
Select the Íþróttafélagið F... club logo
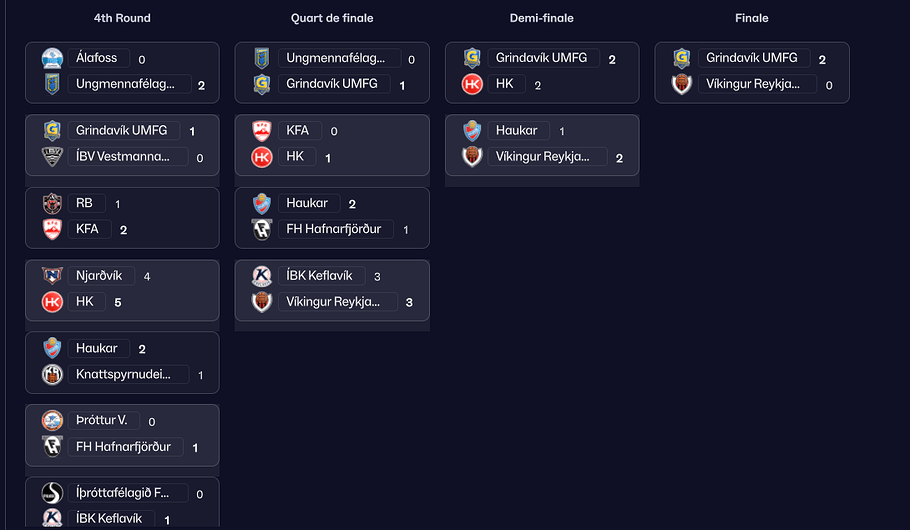point(53,493)
